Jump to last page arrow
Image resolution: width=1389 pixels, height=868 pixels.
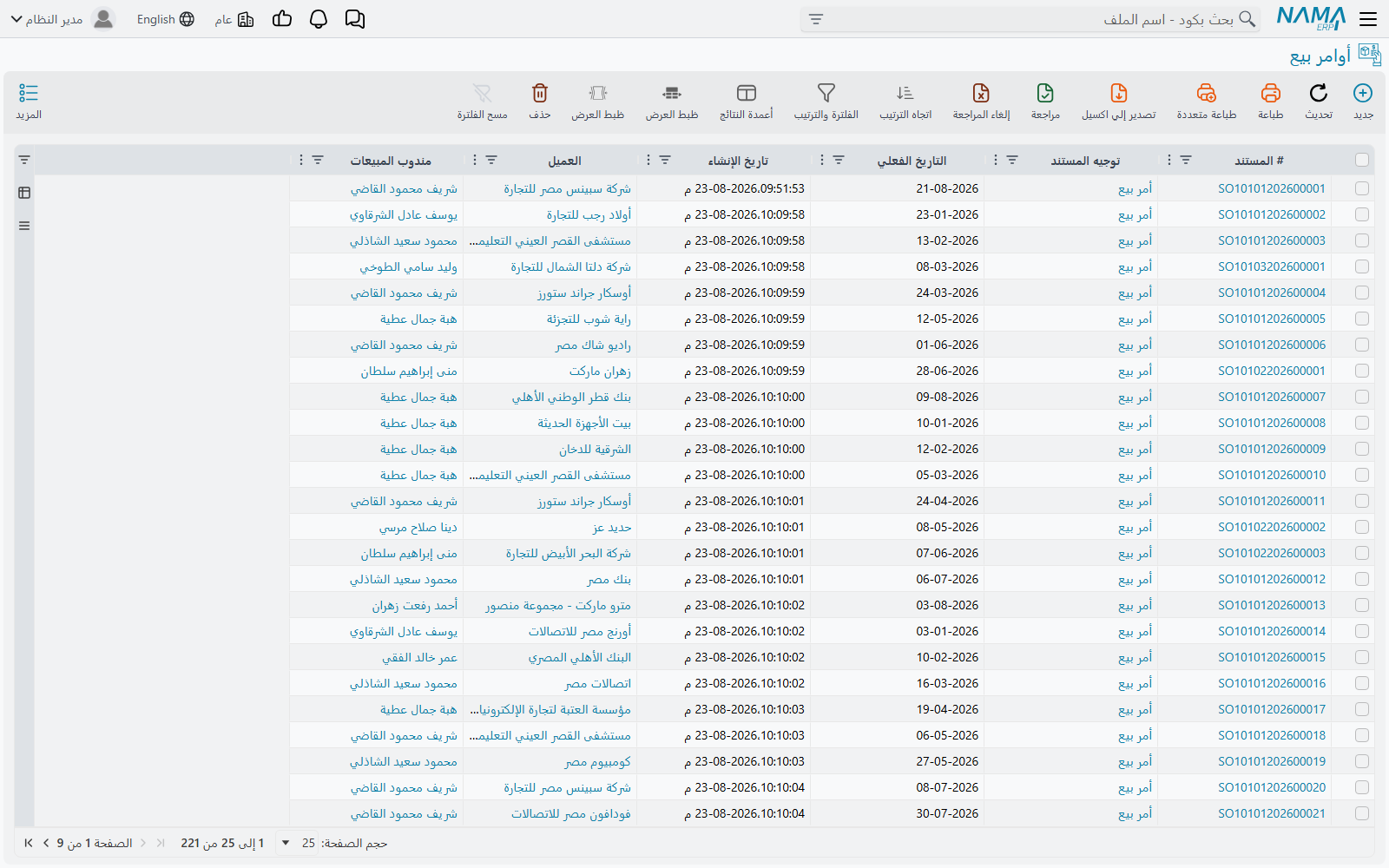[29, 843]
